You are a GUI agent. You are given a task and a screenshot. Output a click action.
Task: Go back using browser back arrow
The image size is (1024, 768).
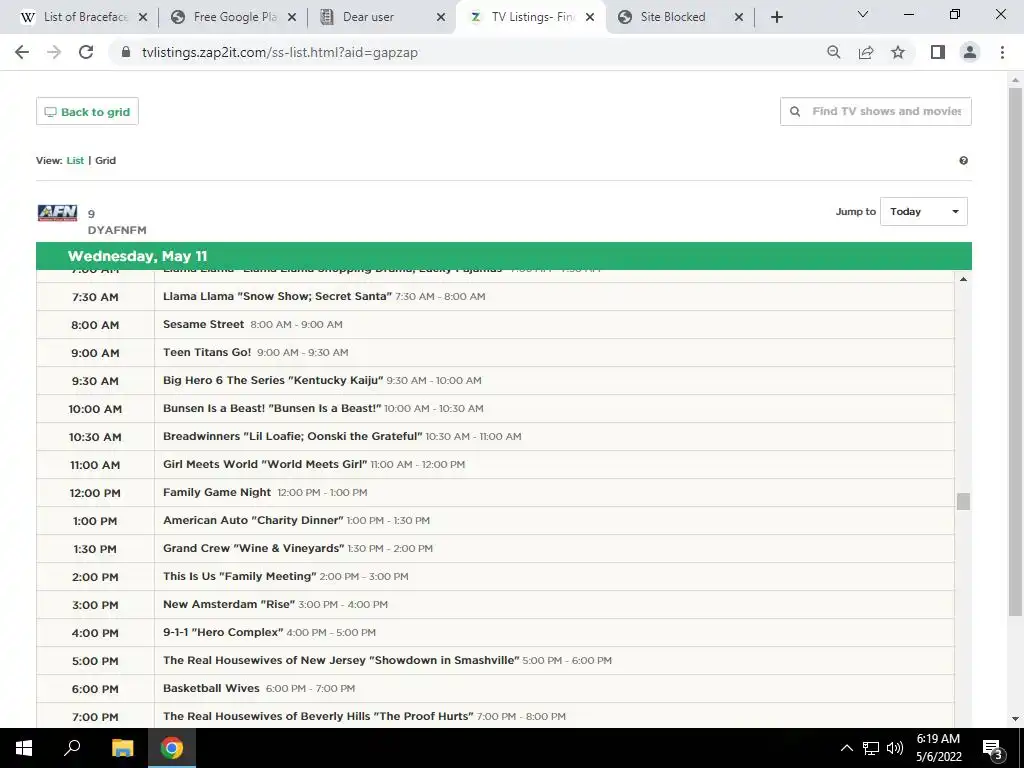(22, 52)
